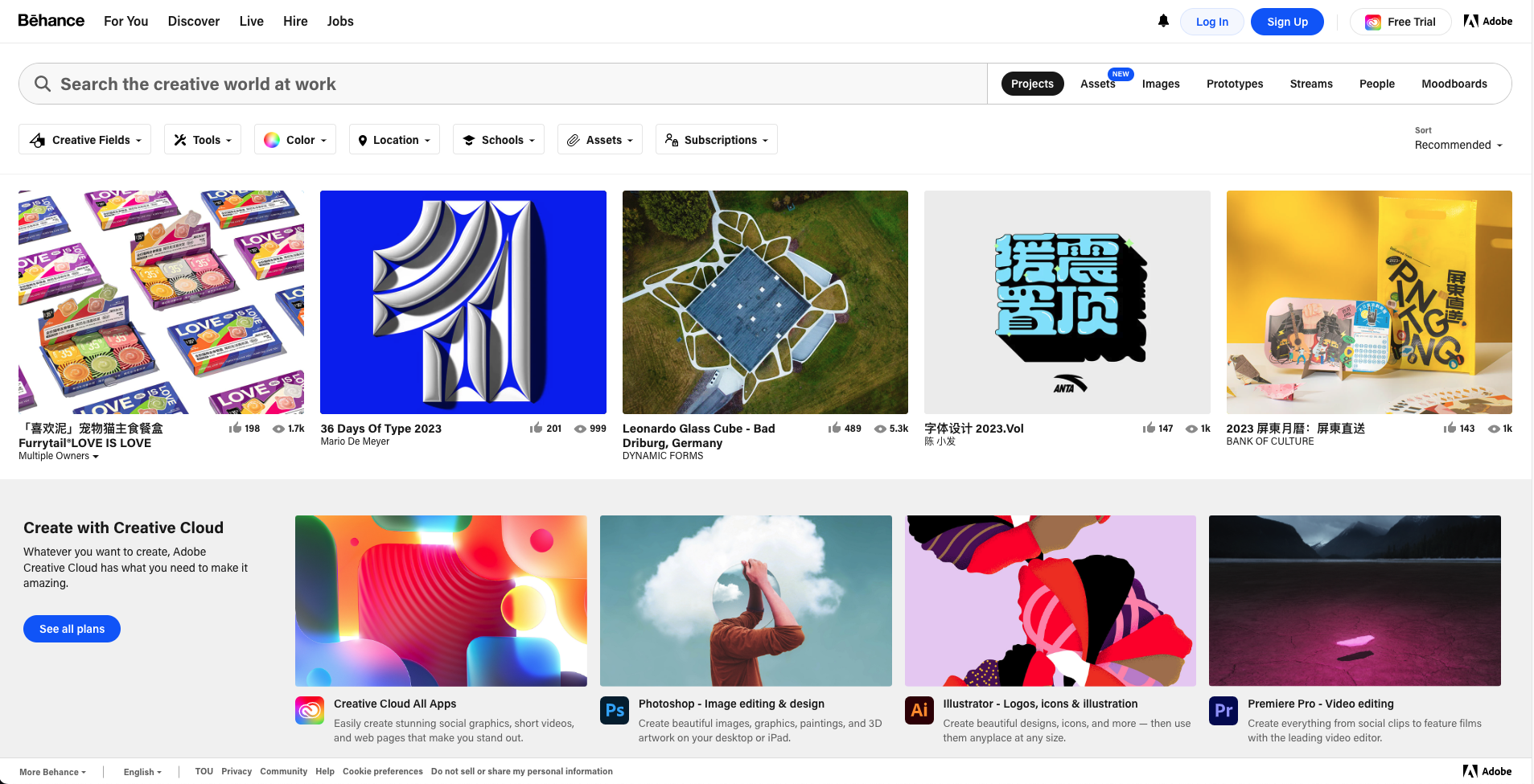The height and width of the screenshot is (784, 1534).
Task: Click the search magnifier icon
Action: pyautogui.click(x=43, y=84)
